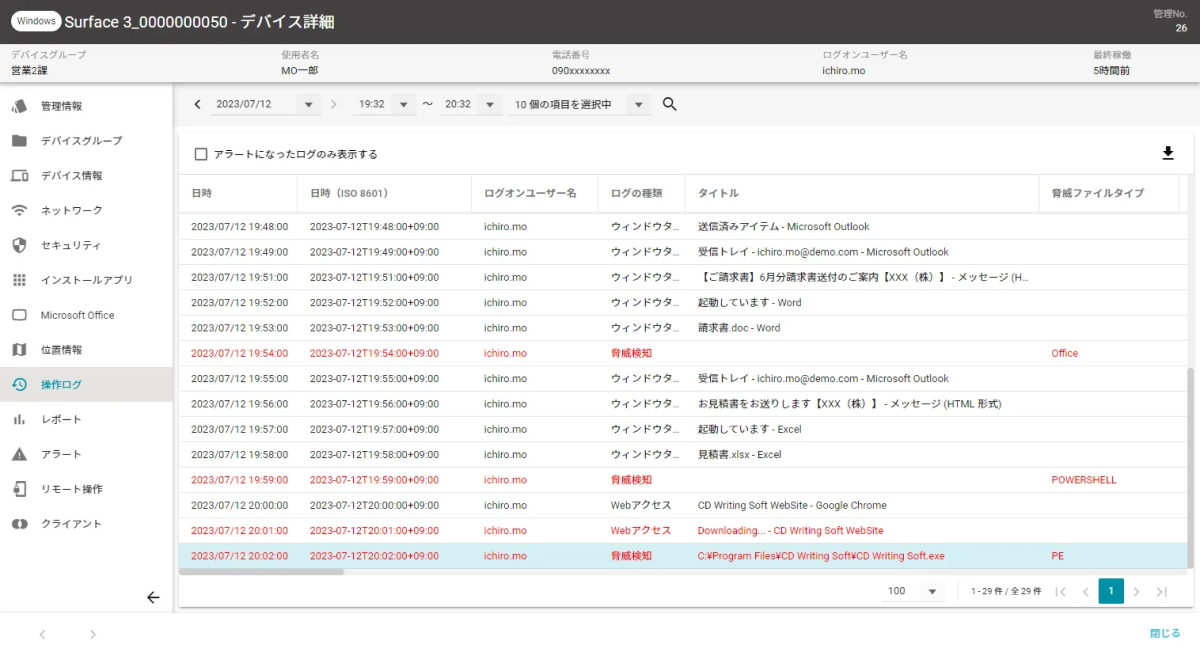The height and width of the screenshot is (650, 1200).
Task: Open the 位置情報 map icon
Action: pos(19,350)
